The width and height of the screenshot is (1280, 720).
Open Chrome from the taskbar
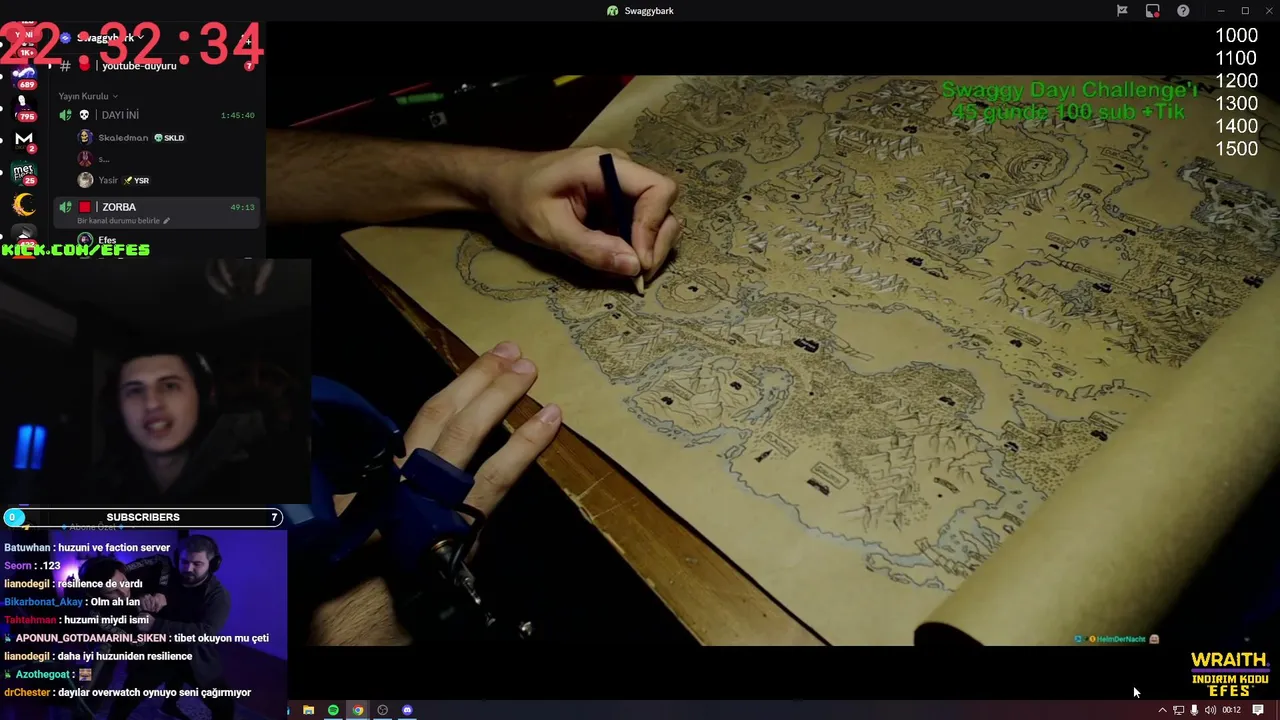358,710
